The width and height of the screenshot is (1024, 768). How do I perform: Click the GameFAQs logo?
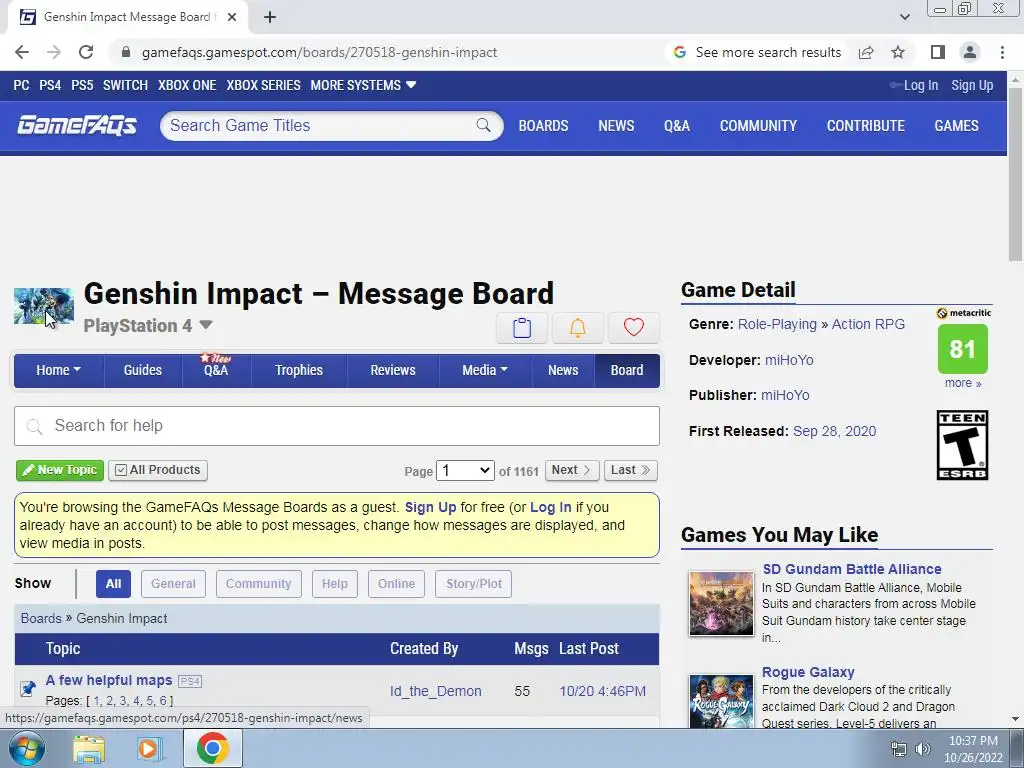77,125
